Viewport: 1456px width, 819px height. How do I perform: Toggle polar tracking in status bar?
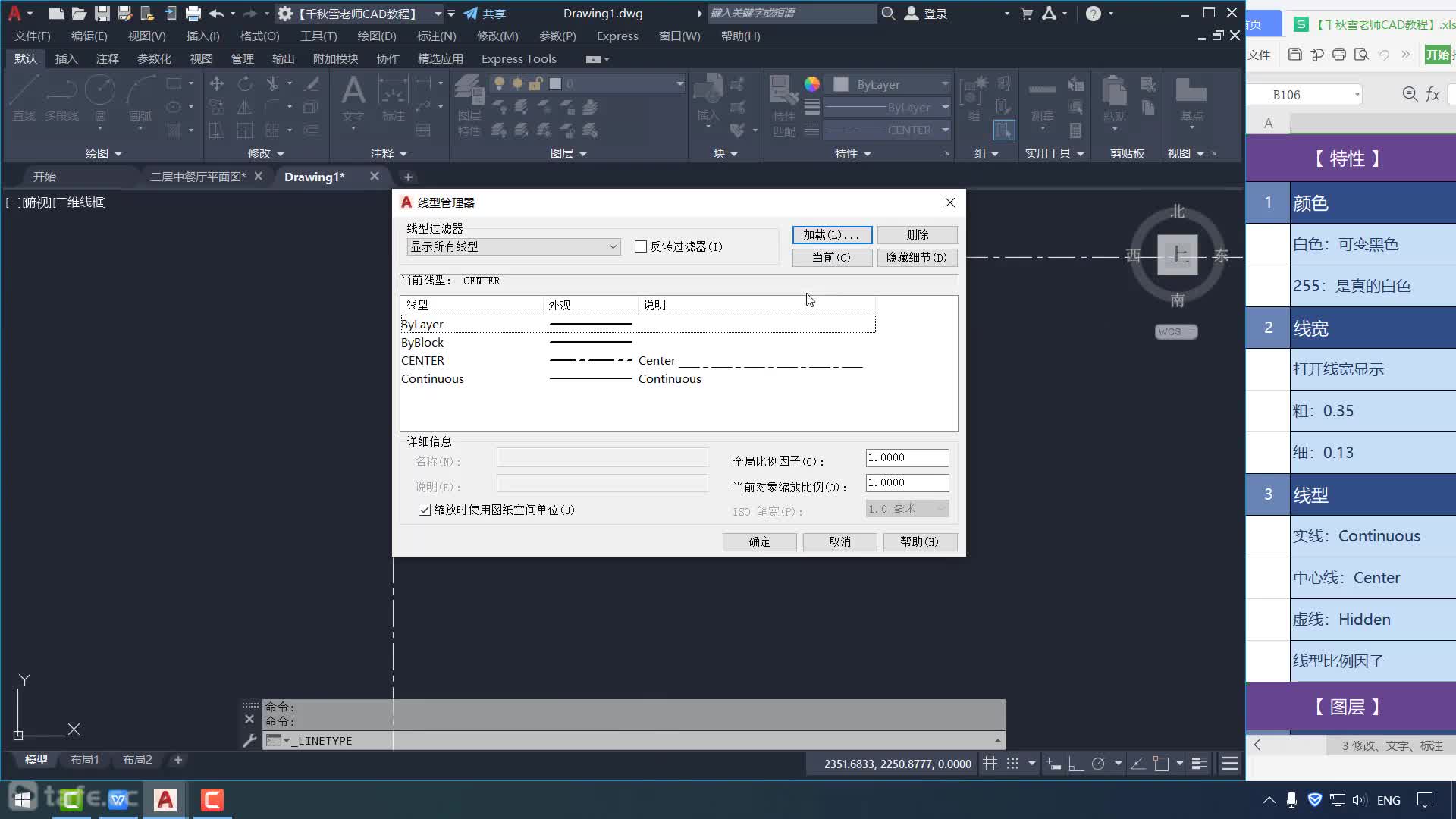[x=1099, y=764]
